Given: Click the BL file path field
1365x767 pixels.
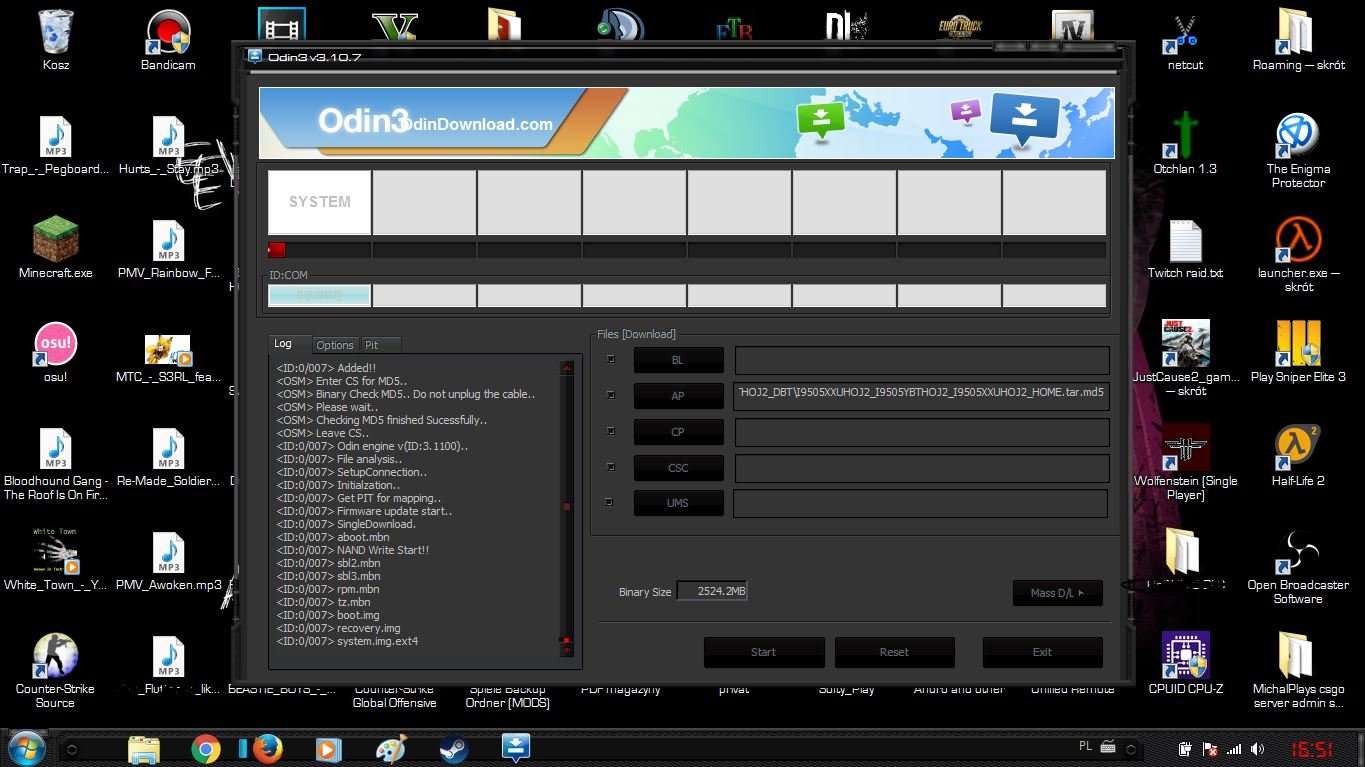Looking at the screenshot, I should [921, 360].
